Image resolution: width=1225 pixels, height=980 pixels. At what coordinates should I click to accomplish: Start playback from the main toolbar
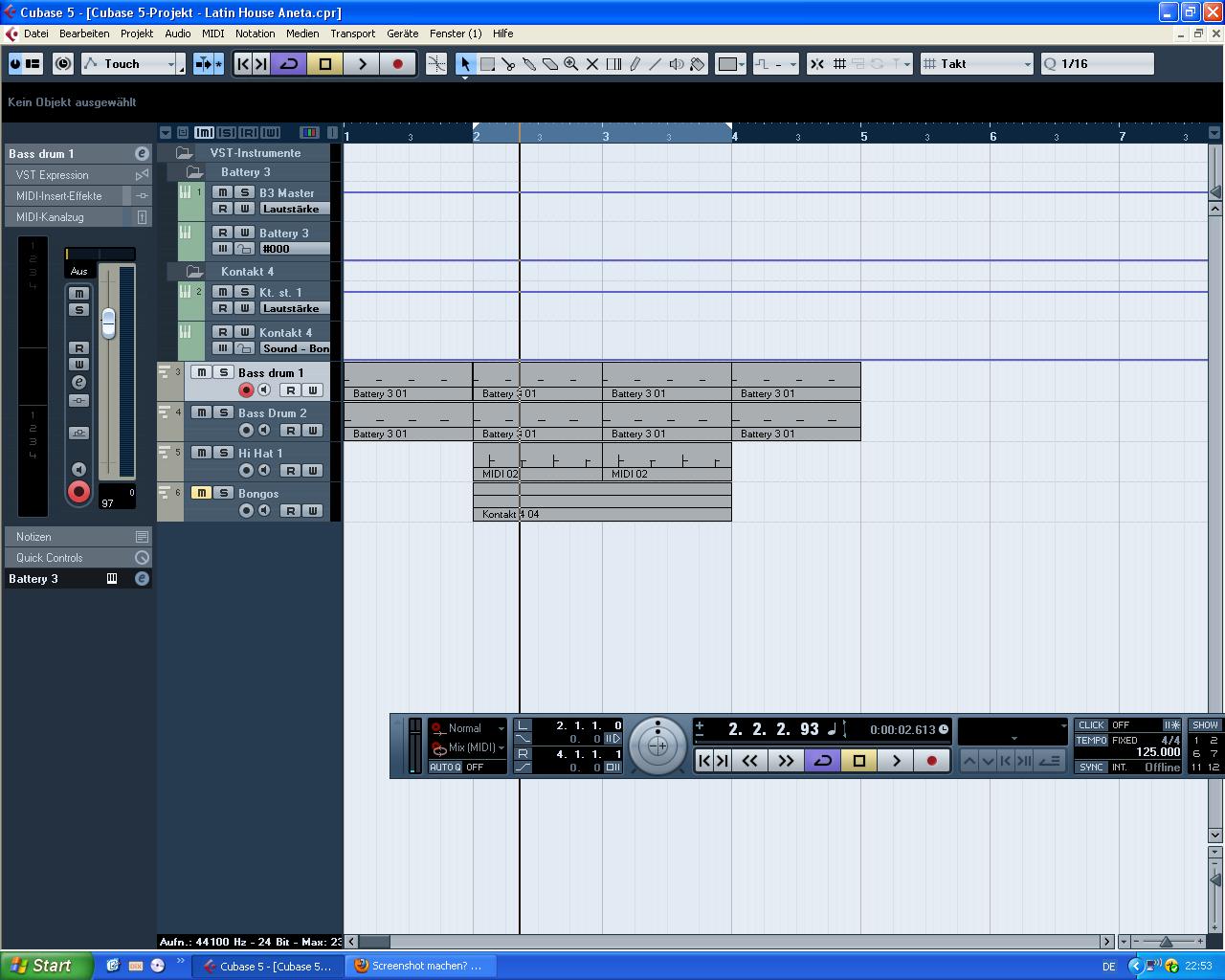[x=362, y=64]
